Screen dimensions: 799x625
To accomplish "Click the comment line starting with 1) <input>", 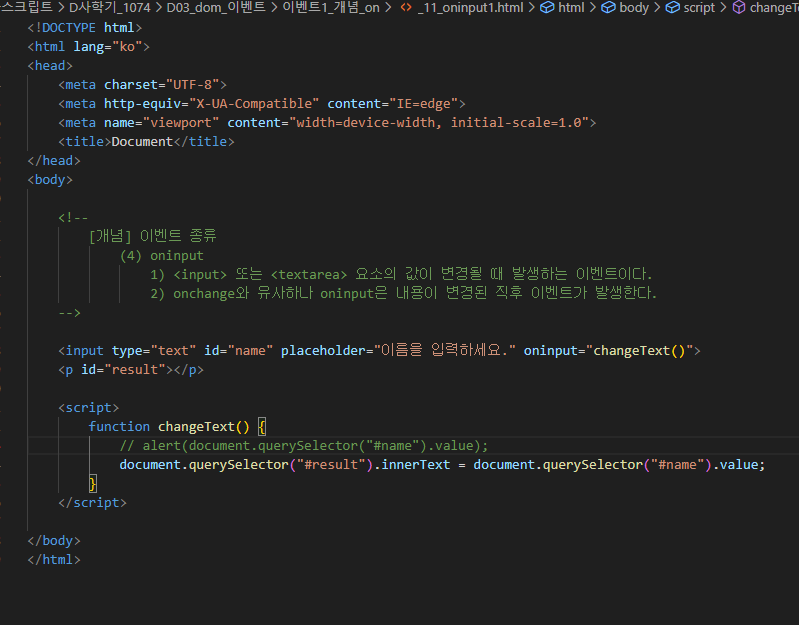I will click(401, 275).
